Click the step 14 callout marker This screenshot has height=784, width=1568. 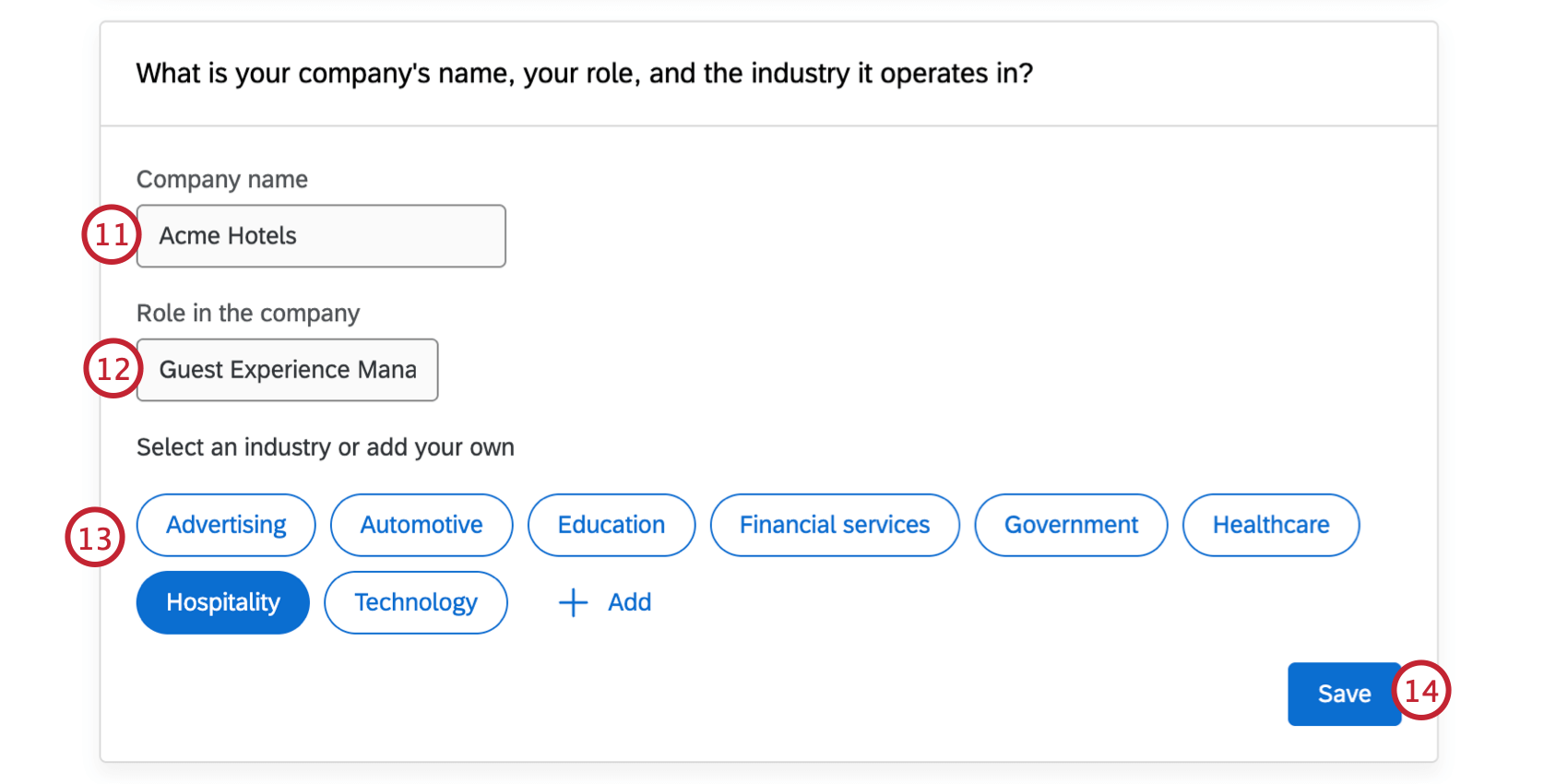[1421, 691]
